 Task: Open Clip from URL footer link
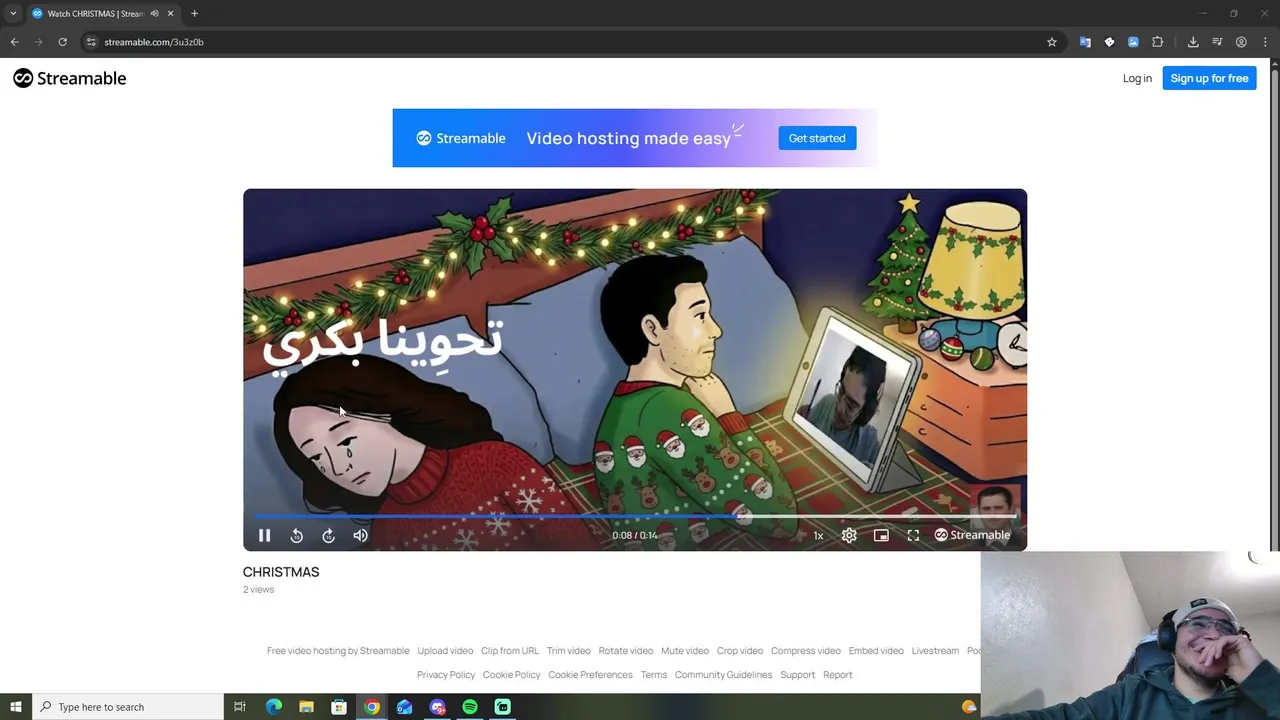(x=510, y=651)
